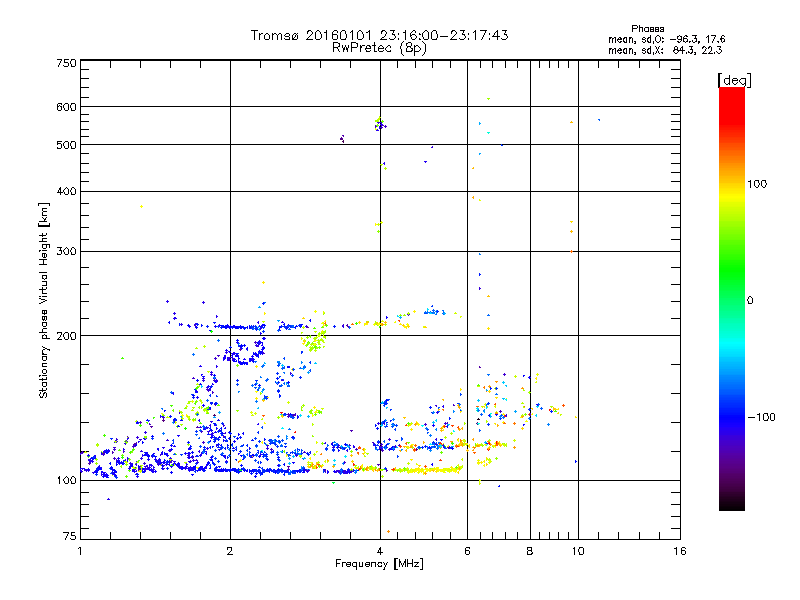Click the y-axis title 'Stationary phase Virtual Height [km]'

click(44, 300)
